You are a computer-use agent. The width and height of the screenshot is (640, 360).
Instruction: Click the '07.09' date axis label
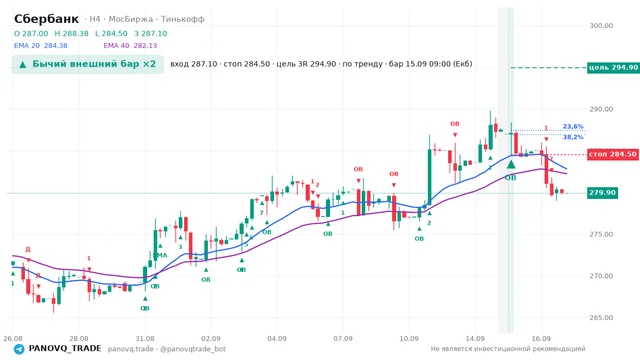343,338
